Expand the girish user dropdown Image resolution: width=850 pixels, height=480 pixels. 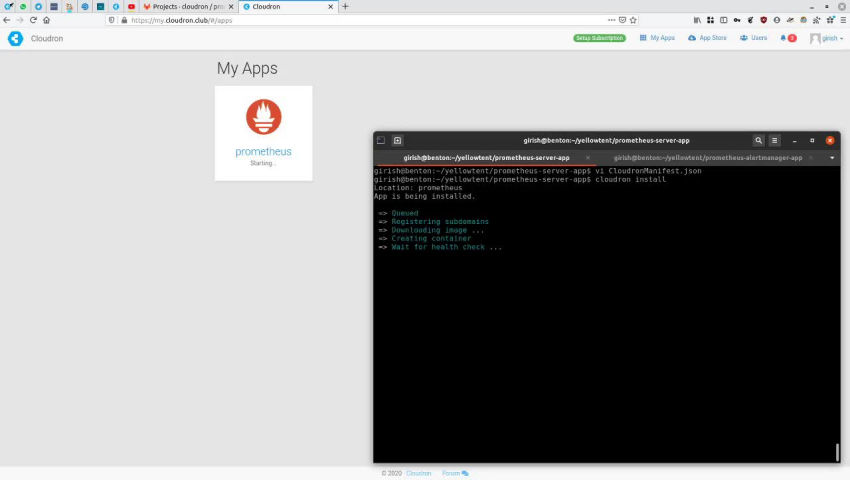coord(827,38)
